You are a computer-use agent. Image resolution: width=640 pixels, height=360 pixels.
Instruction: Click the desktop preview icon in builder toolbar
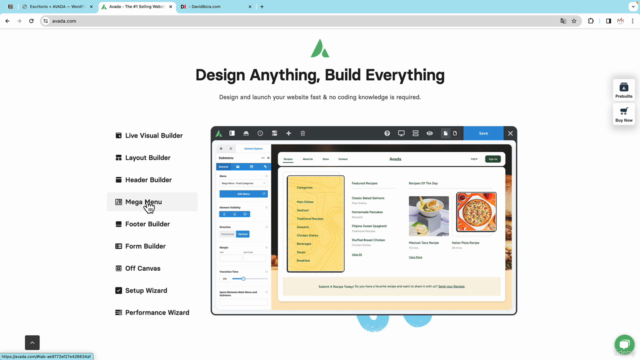point(401,133)
